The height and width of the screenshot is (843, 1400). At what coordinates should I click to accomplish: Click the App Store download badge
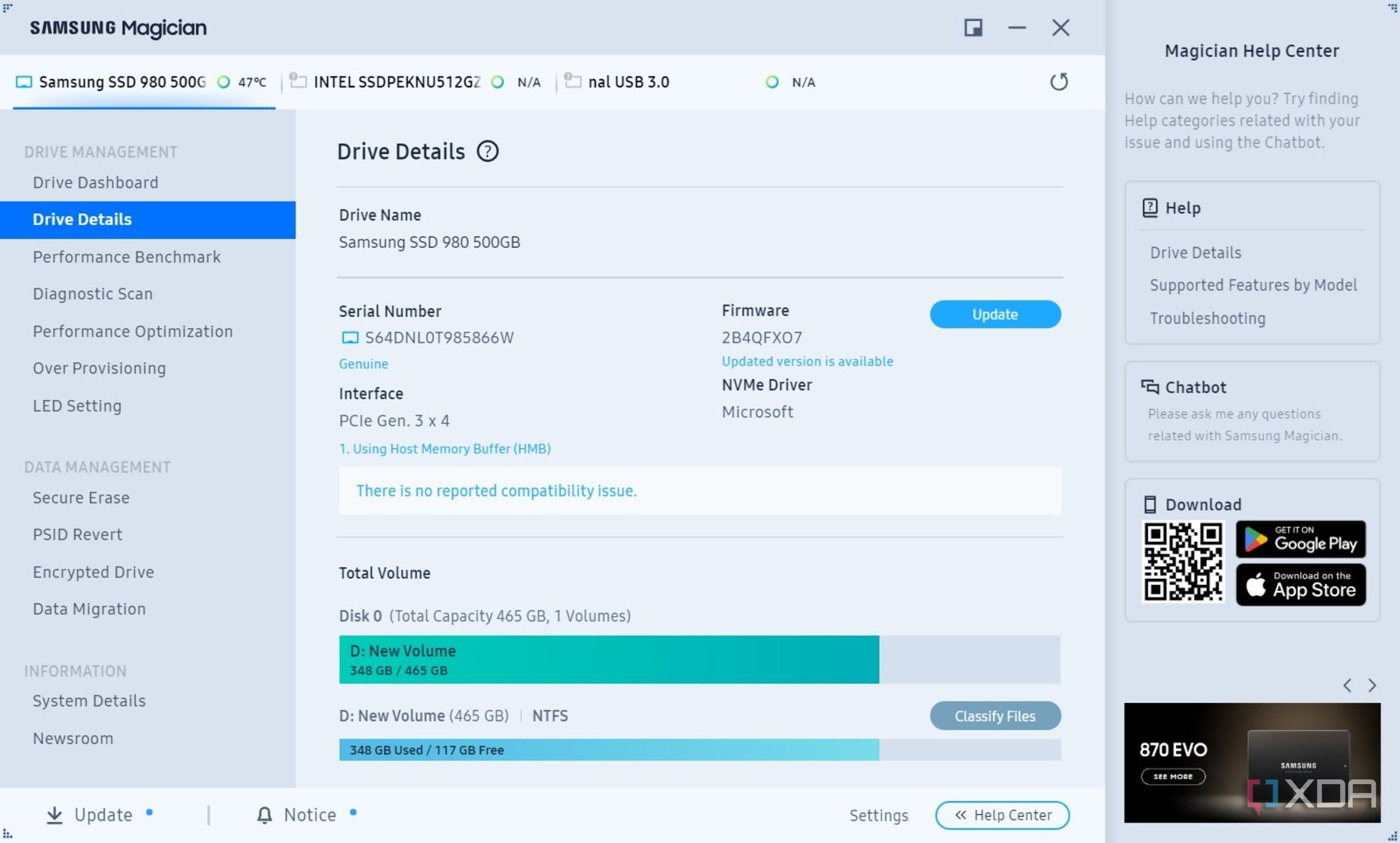point(1301,585)
